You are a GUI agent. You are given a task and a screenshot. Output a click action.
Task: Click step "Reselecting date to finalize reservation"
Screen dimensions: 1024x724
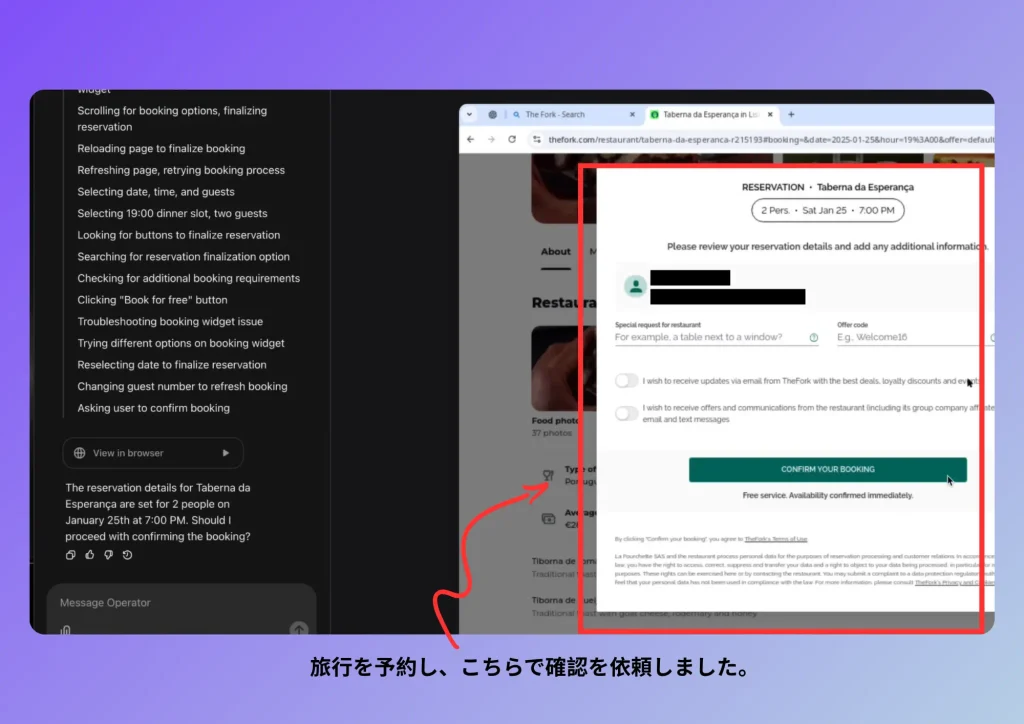(x=172, y=365)
